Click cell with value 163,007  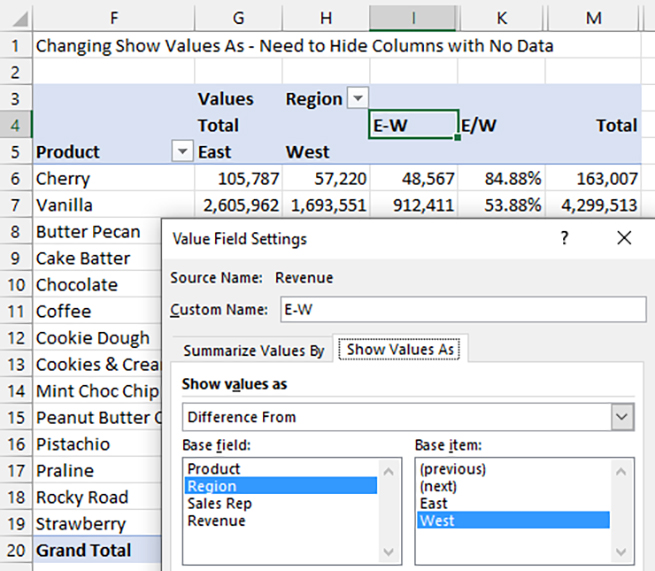[x=593, y=178]
